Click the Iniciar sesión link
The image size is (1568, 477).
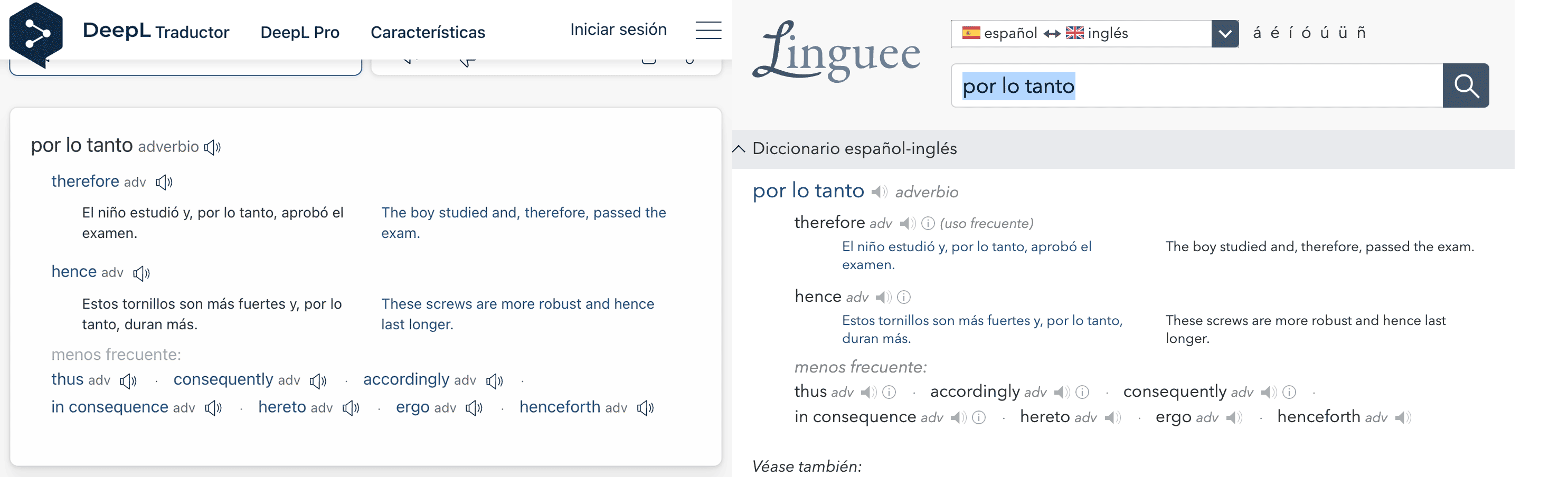tap(618, 30)
